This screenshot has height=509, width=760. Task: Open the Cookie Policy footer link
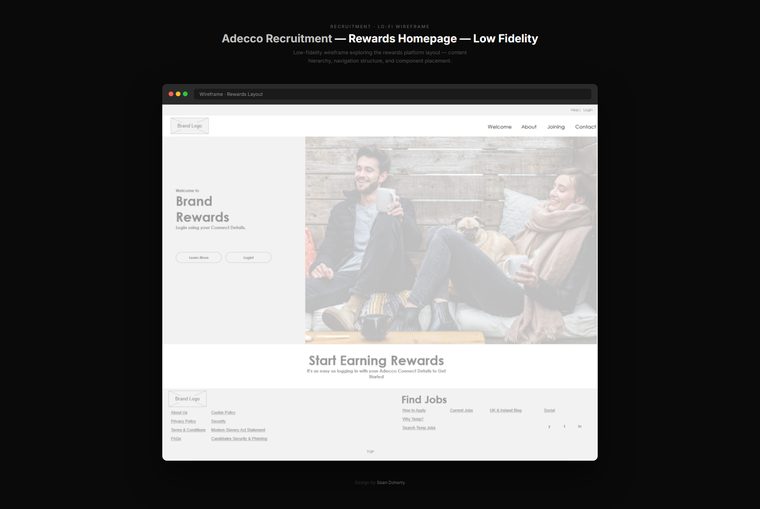(x=223, y=413)
